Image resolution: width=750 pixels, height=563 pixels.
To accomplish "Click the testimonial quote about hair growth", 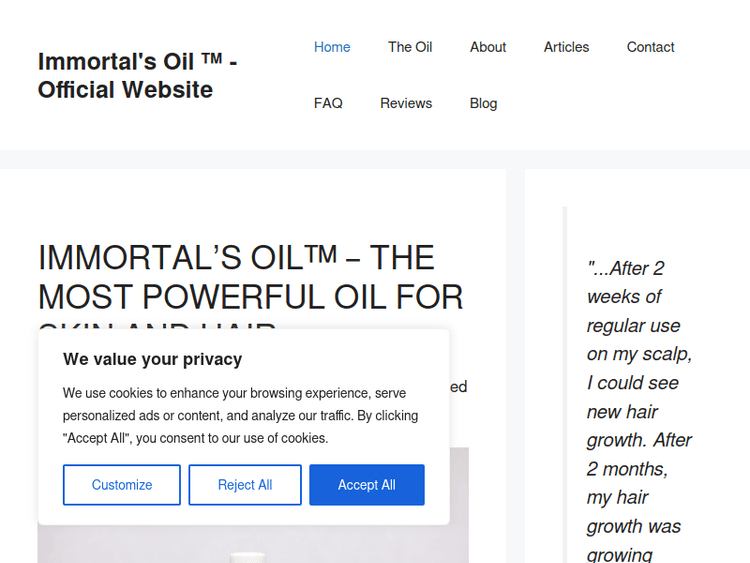I will [x=639, y=410].
